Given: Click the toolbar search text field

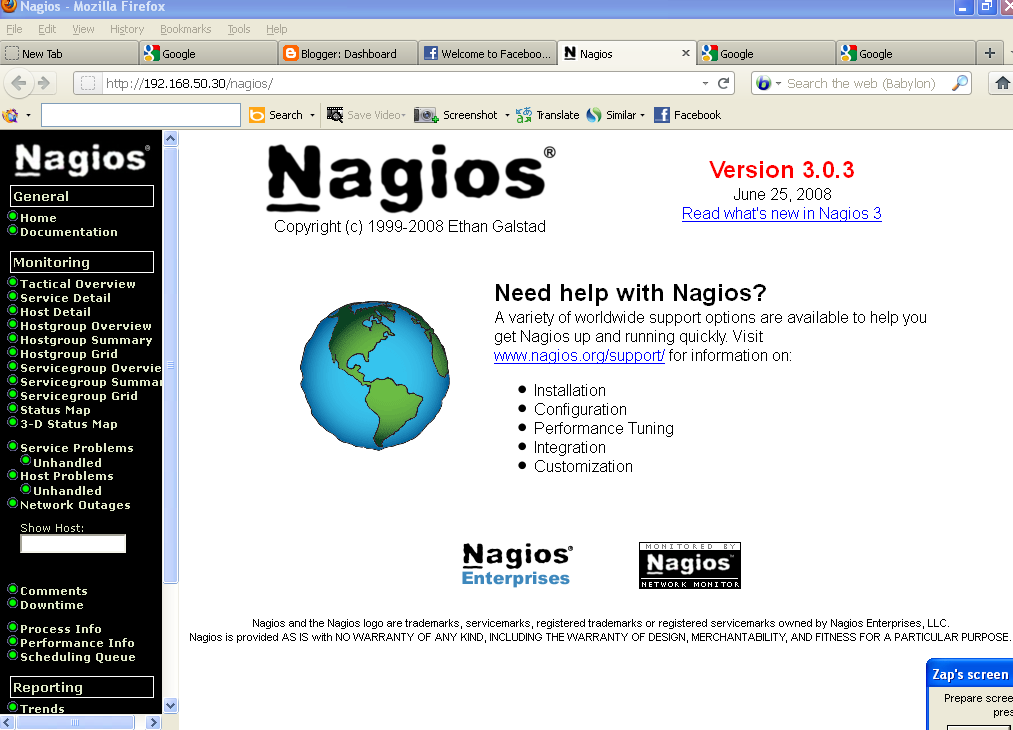Looking at the screenshot, I should (x=141, y=115).
